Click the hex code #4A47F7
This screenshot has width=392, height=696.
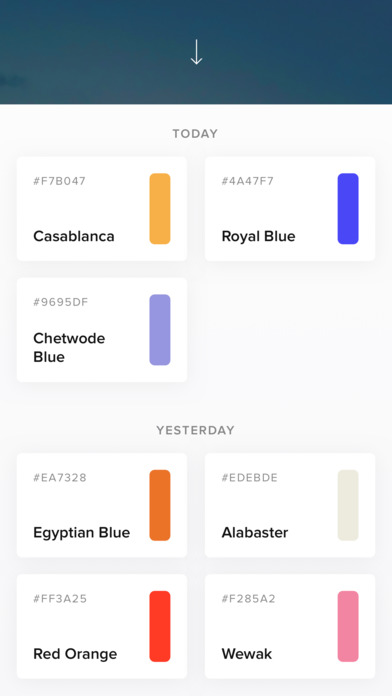click(x=248, y=181)
